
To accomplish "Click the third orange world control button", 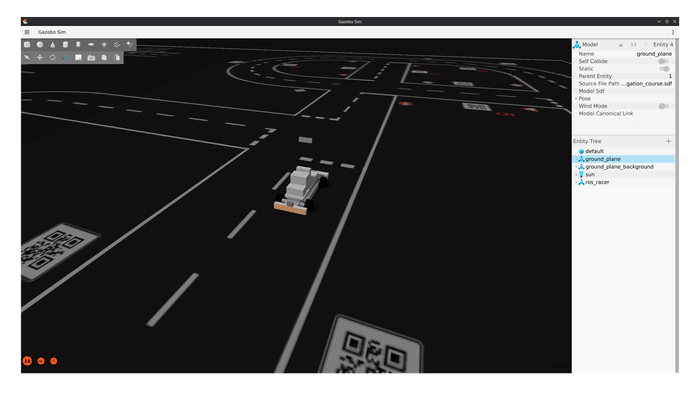I will click(54, 361).
